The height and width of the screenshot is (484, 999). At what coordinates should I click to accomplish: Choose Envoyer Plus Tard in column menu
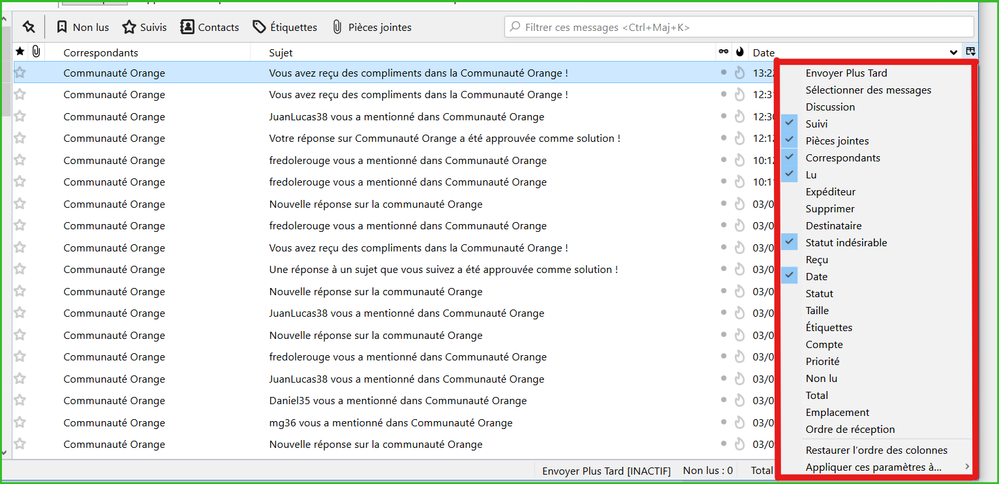point(846,73)
